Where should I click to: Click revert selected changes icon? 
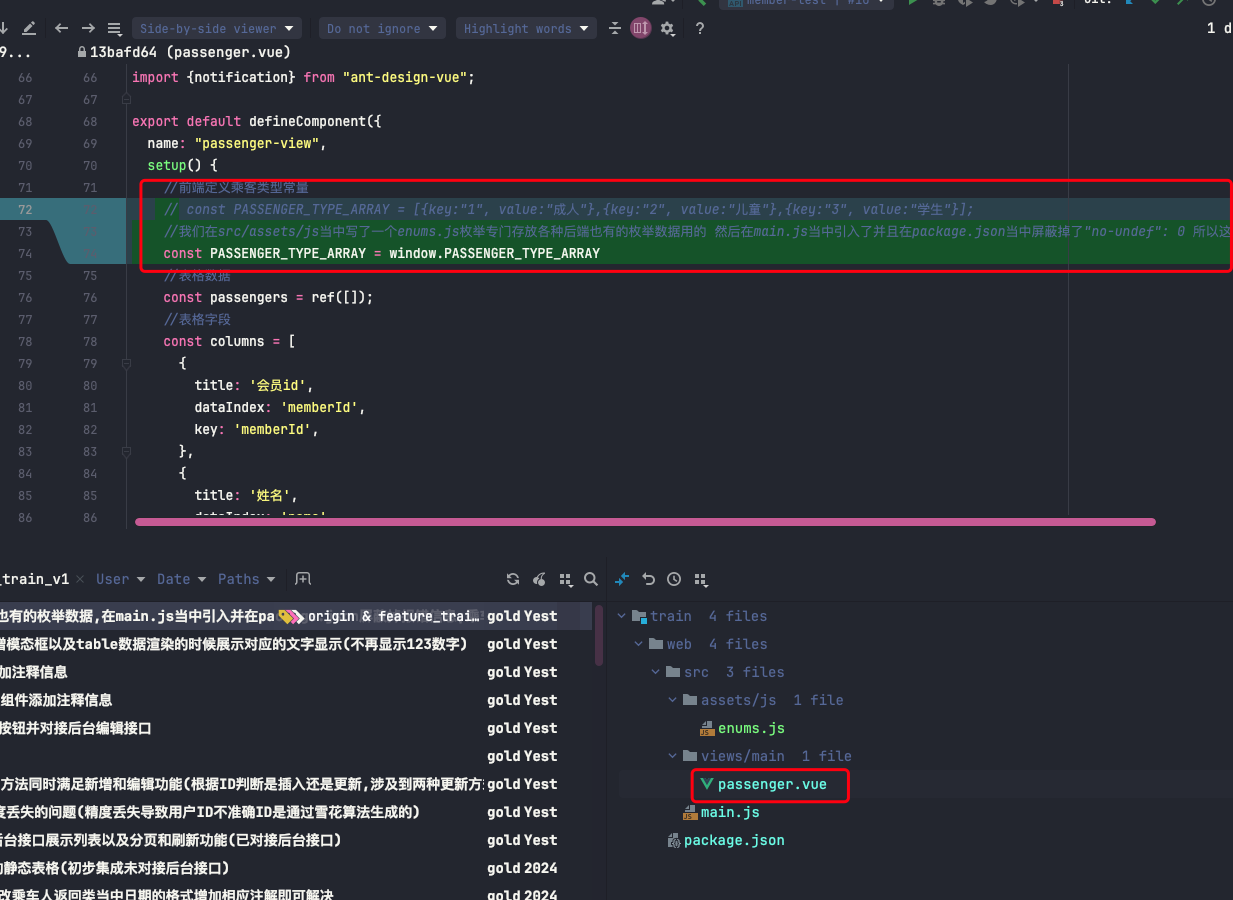pyautogui.click(x=648, y=579)
